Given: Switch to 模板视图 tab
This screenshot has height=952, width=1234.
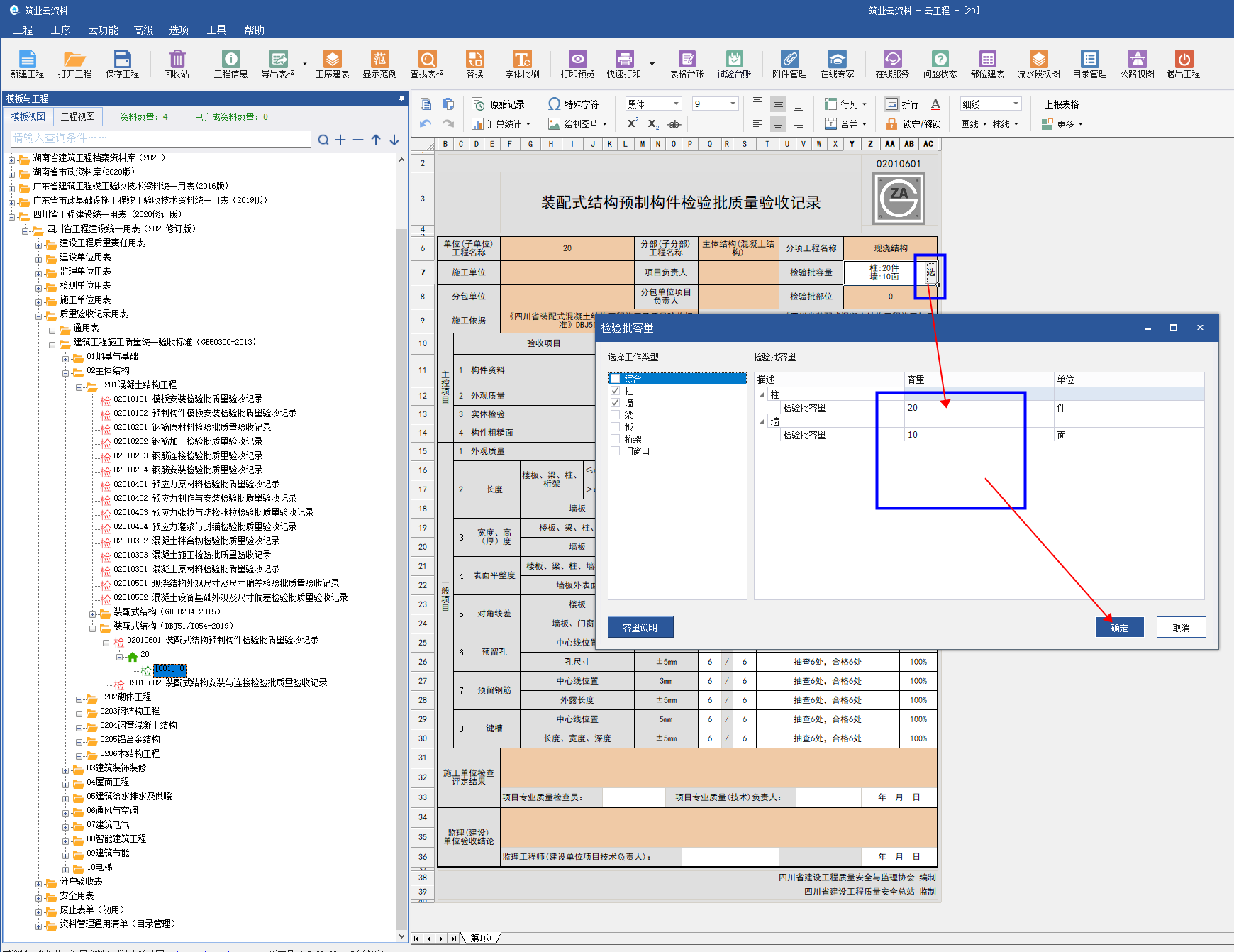Looking at the screenshot, I should 28,116.
